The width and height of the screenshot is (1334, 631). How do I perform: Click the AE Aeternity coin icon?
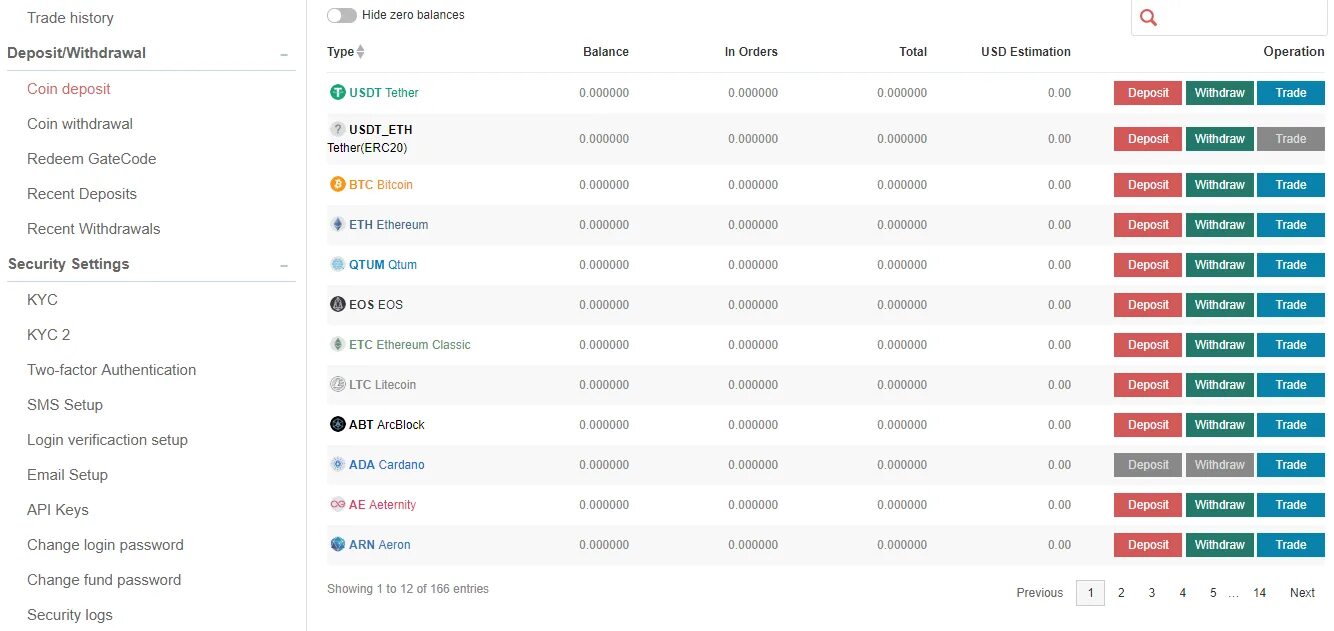[338, 504]
